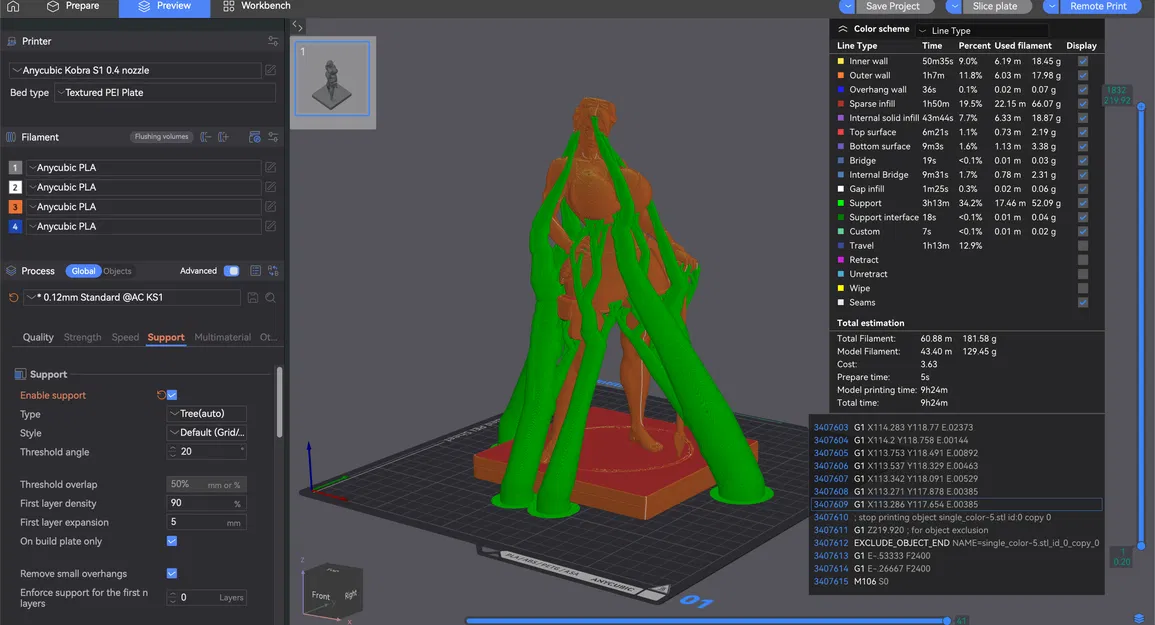The height and width of the screenshot is (625, 1155).
Task: Toggle the Advanced mode switch off
Action: pyautogui.click(x=232, y=270)
